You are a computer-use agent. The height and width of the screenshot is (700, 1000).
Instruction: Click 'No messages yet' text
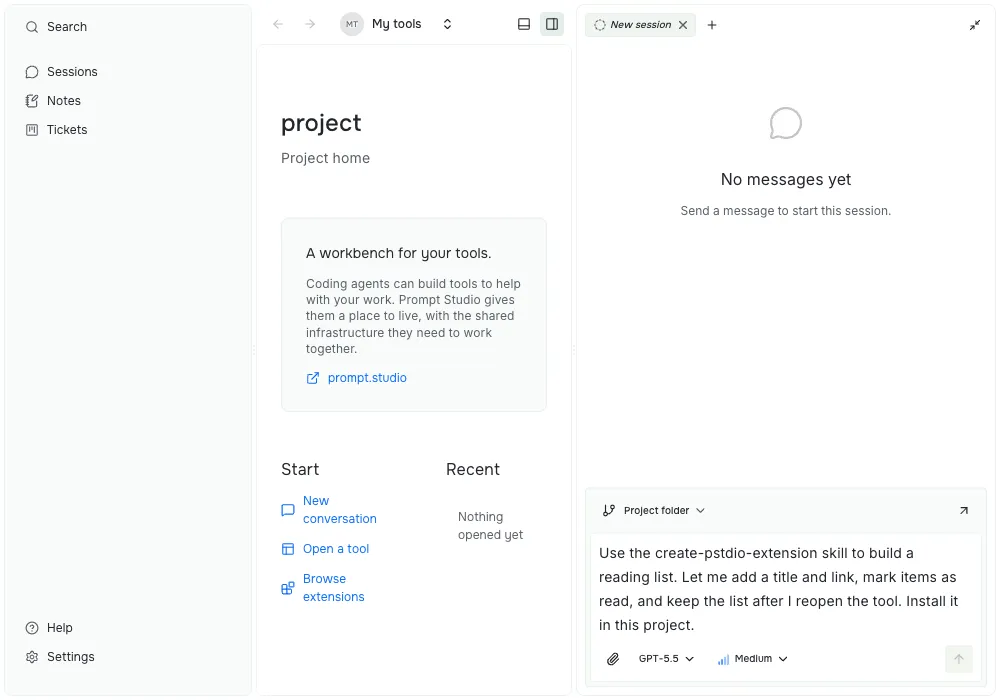point(786,180)
